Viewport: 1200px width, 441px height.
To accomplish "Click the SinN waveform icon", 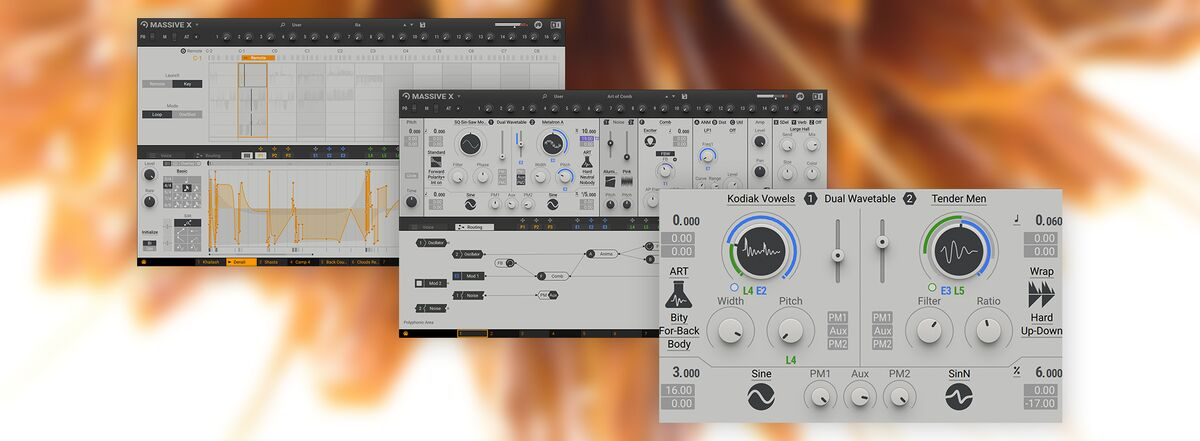I will tap(959, 396).
